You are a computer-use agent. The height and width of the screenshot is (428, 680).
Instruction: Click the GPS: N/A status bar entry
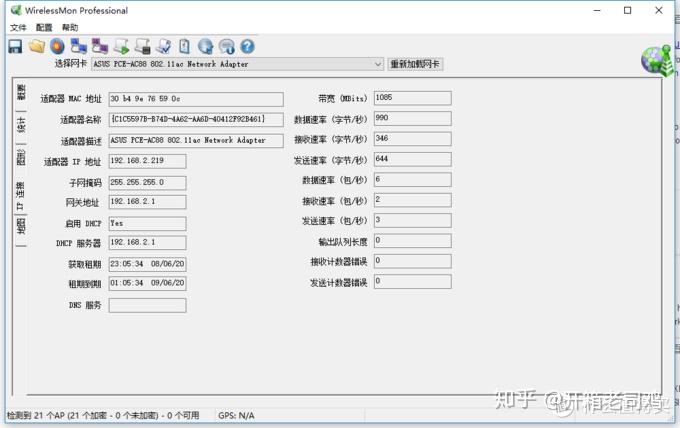pyautogui.click(x=236, y=415)
